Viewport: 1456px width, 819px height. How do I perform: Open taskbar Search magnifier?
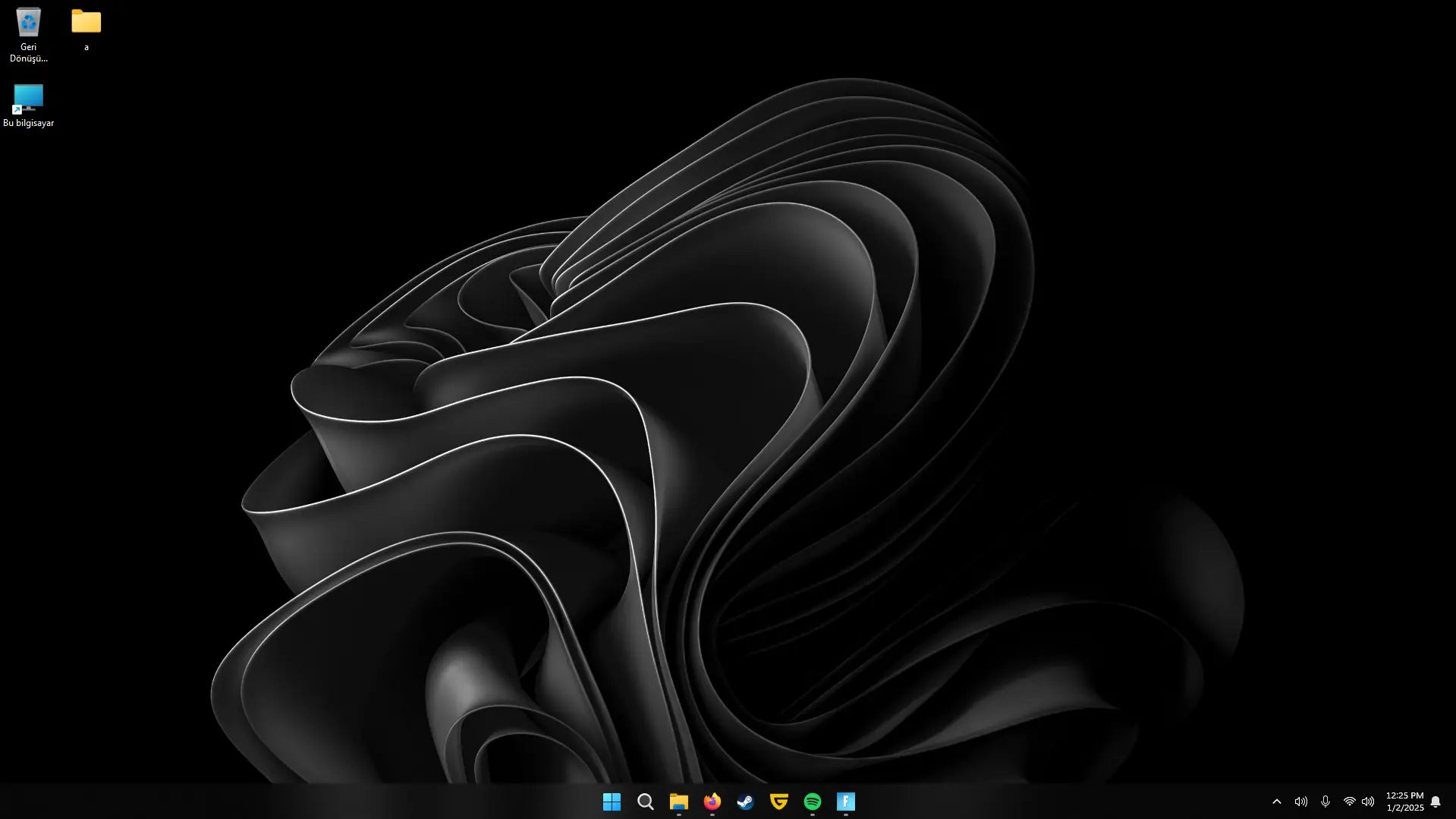(645, 802)
